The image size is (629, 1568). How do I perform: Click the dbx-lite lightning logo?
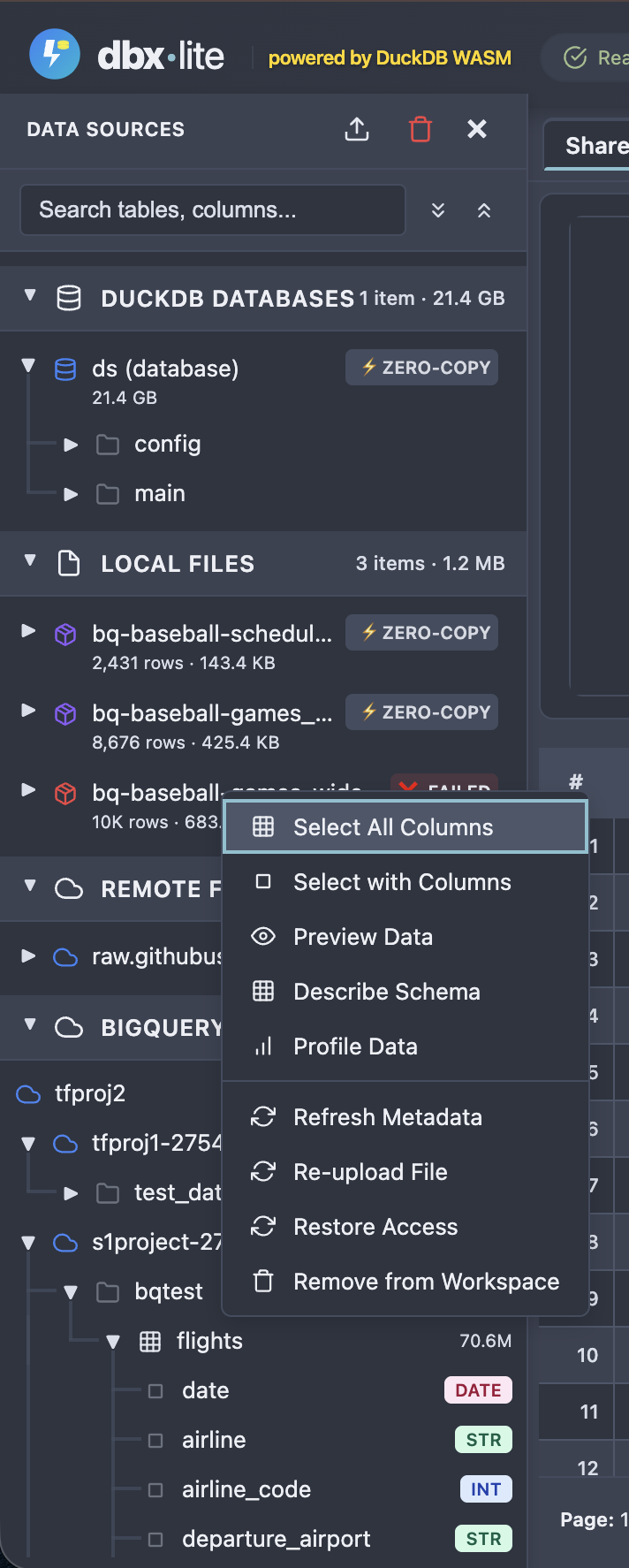tap(55, 54)
